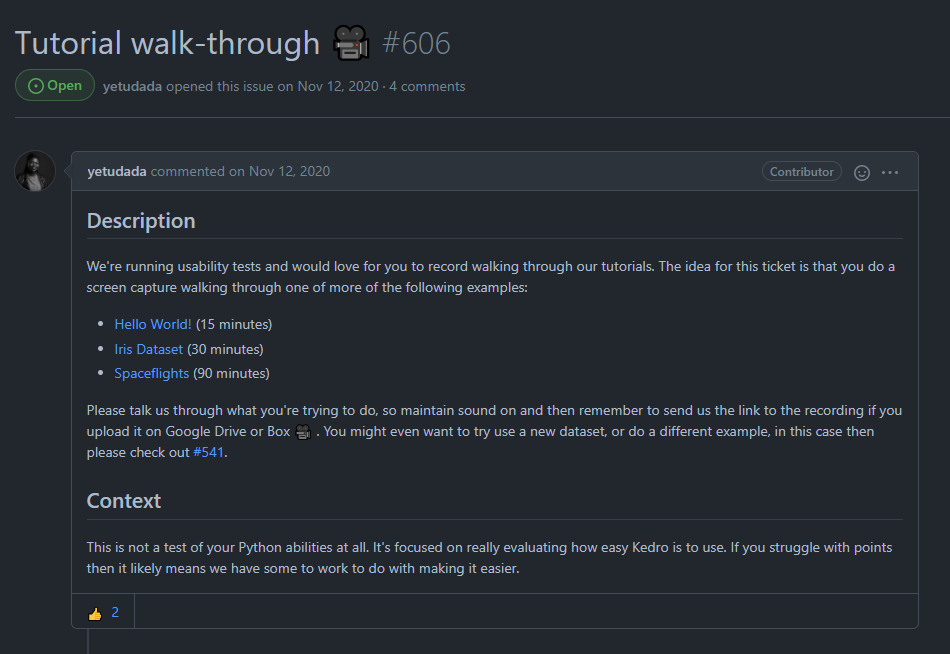This screenshot has width=950, height=654.
Task: Open the 'Hello World!' tutorial link
Action: (x=152, y=324)
